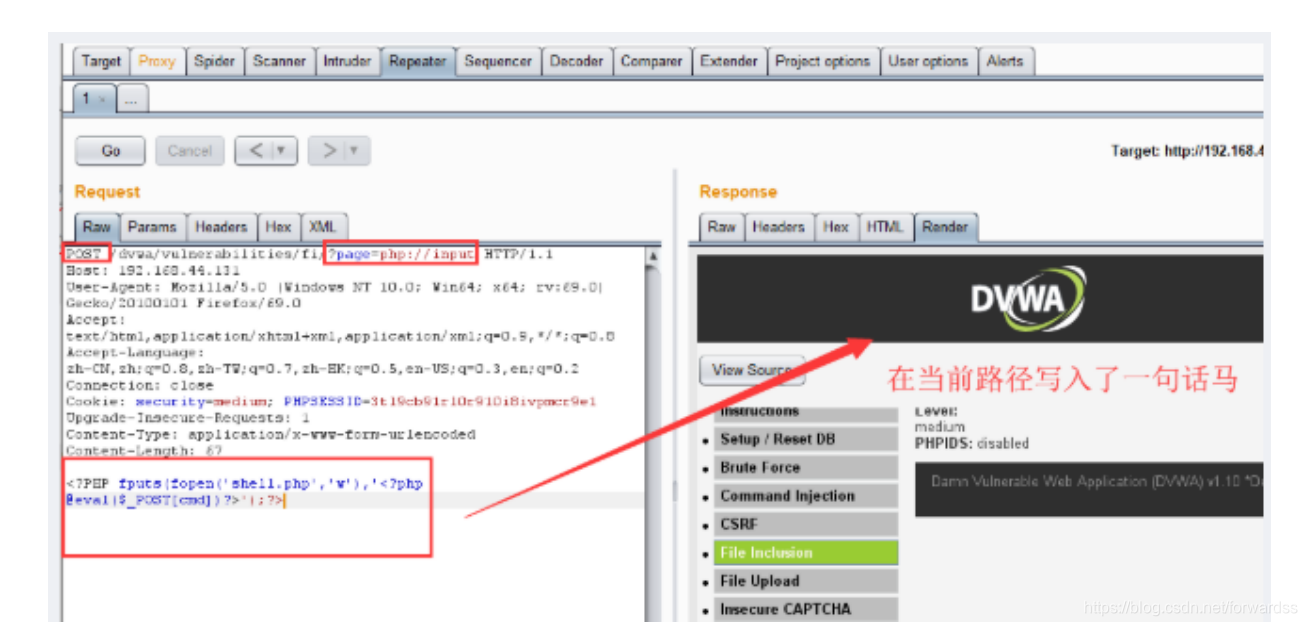Open the Spider tab
1307x626 pixels.
[214, 62]
